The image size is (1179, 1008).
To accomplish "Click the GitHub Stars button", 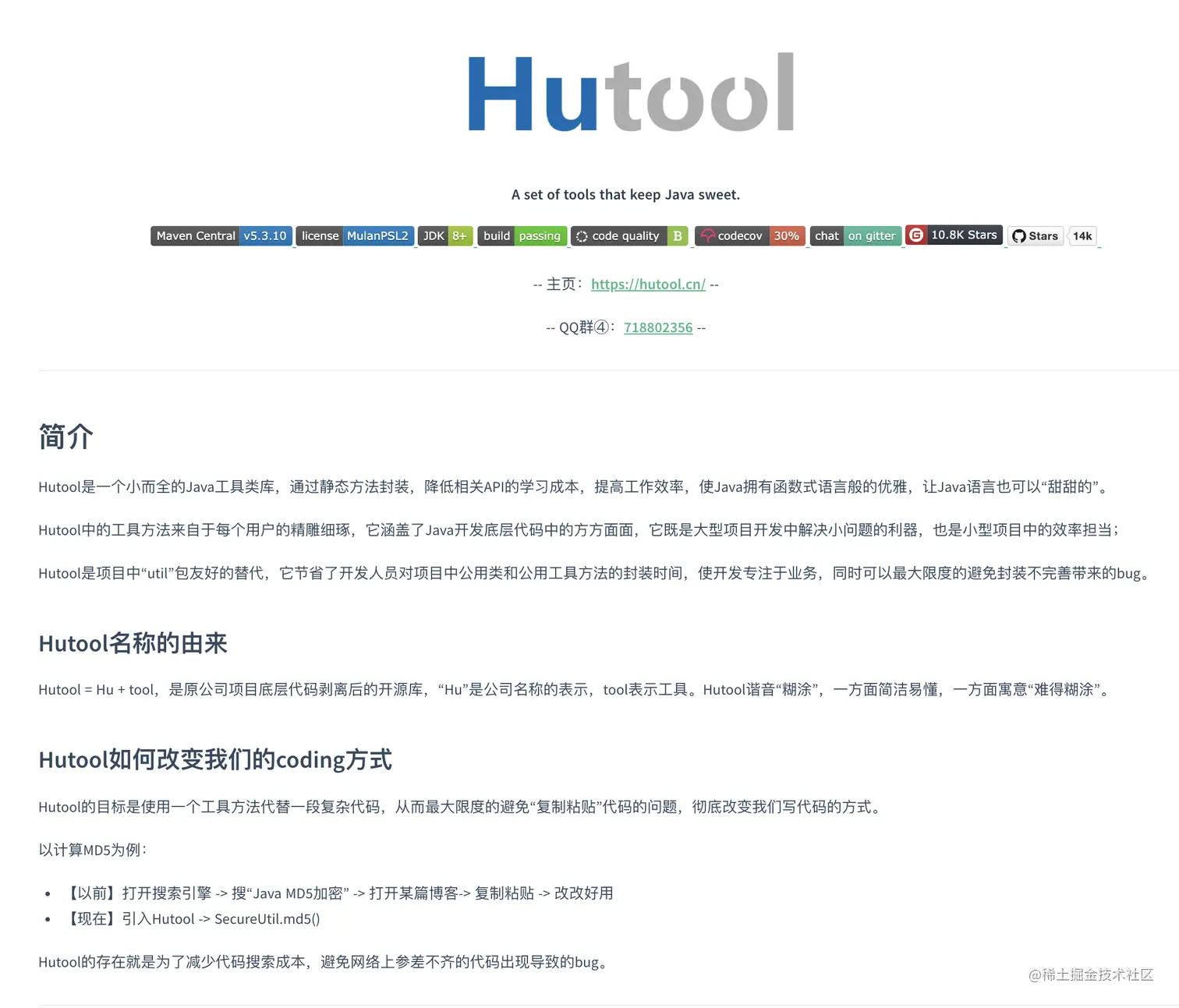I will click(x=1036, y=235).
